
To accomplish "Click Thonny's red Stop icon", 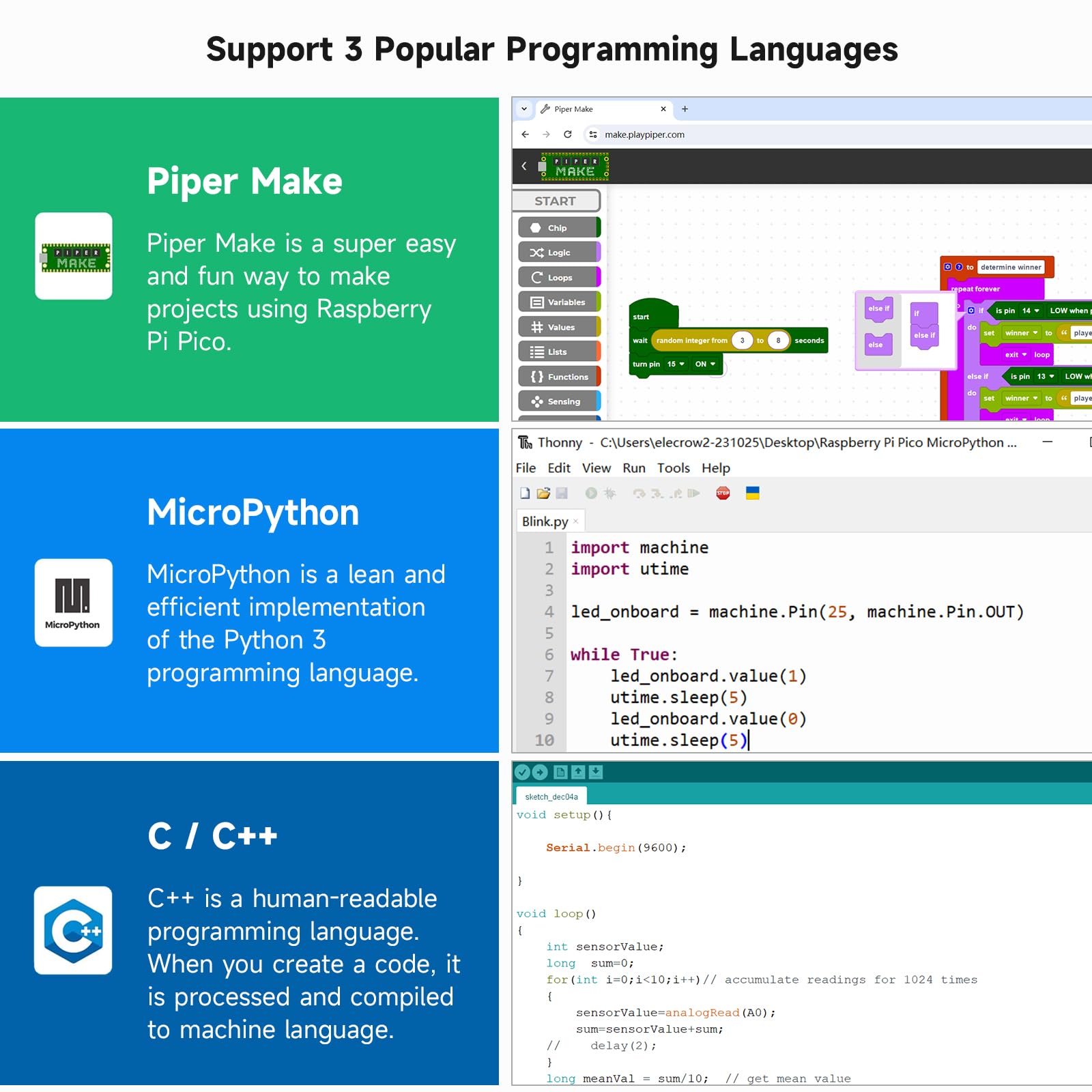I will [723, 493].
